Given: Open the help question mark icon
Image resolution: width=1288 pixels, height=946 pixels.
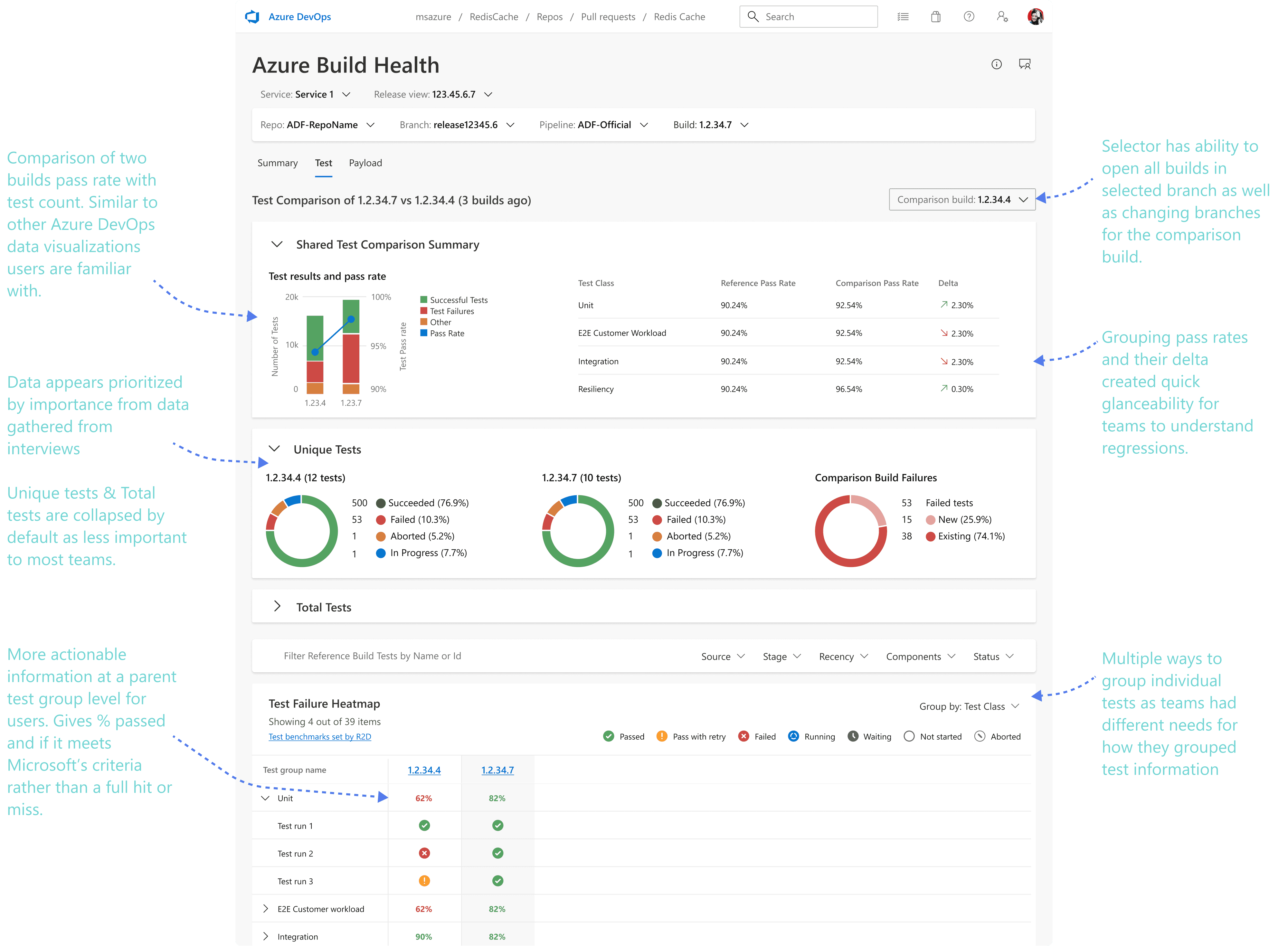Looking at the screenshot, I should 969,17.
